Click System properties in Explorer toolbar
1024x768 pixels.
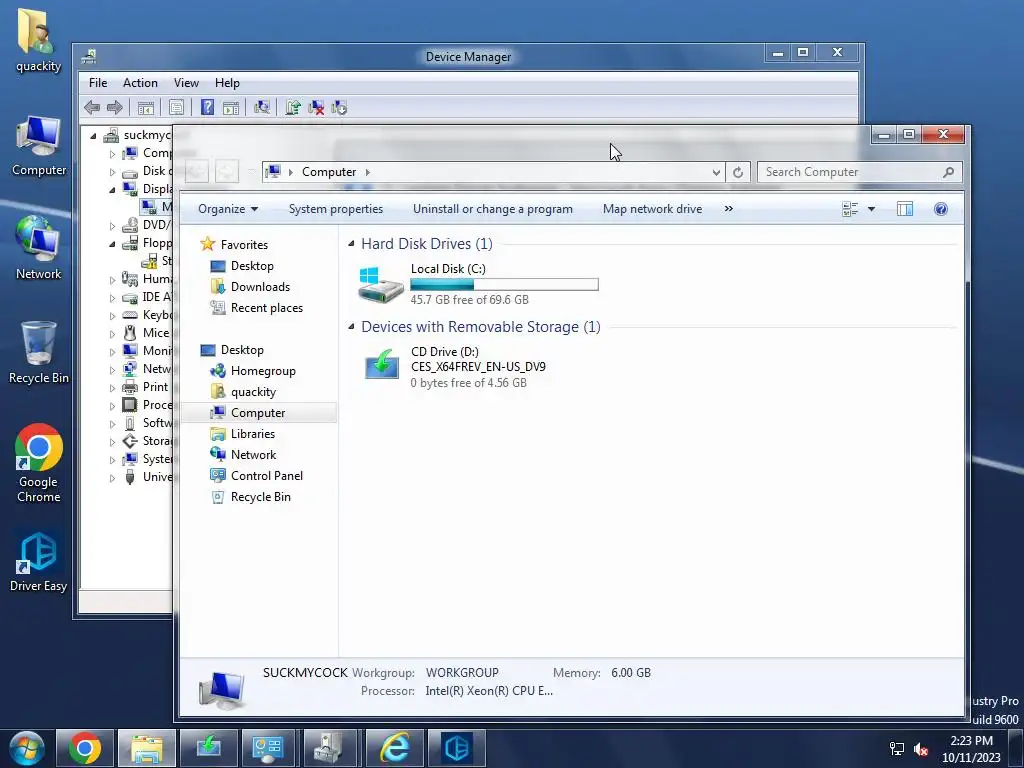pos(336,209)
